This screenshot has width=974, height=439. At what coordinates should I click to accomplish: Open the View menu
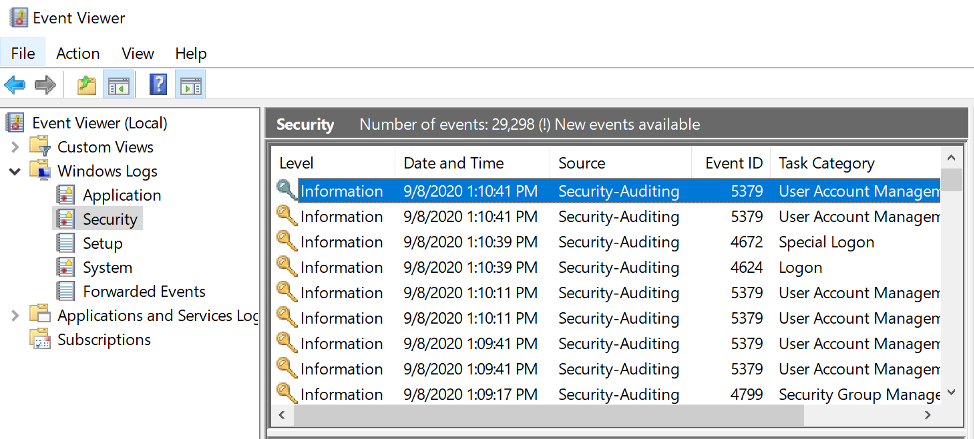click(x=137, y=53)
